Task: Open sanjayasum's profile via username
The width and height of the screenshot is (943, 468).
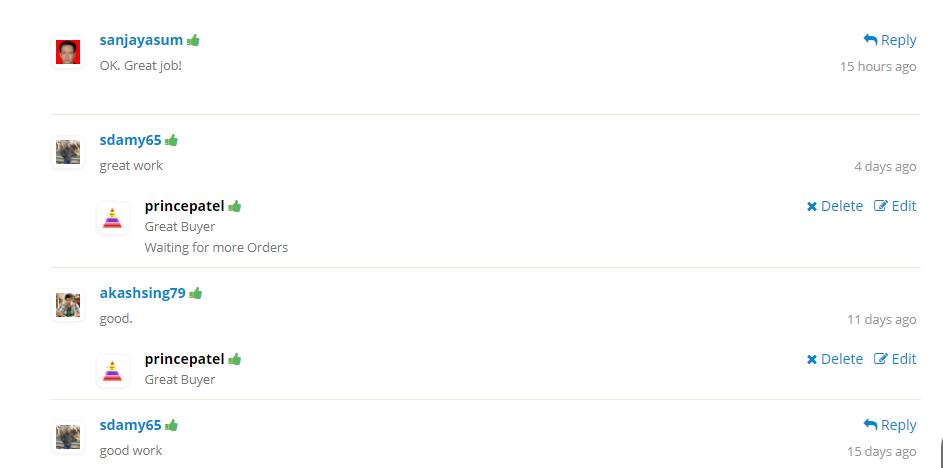Action: pyautogui.click(x=141, y=40)
